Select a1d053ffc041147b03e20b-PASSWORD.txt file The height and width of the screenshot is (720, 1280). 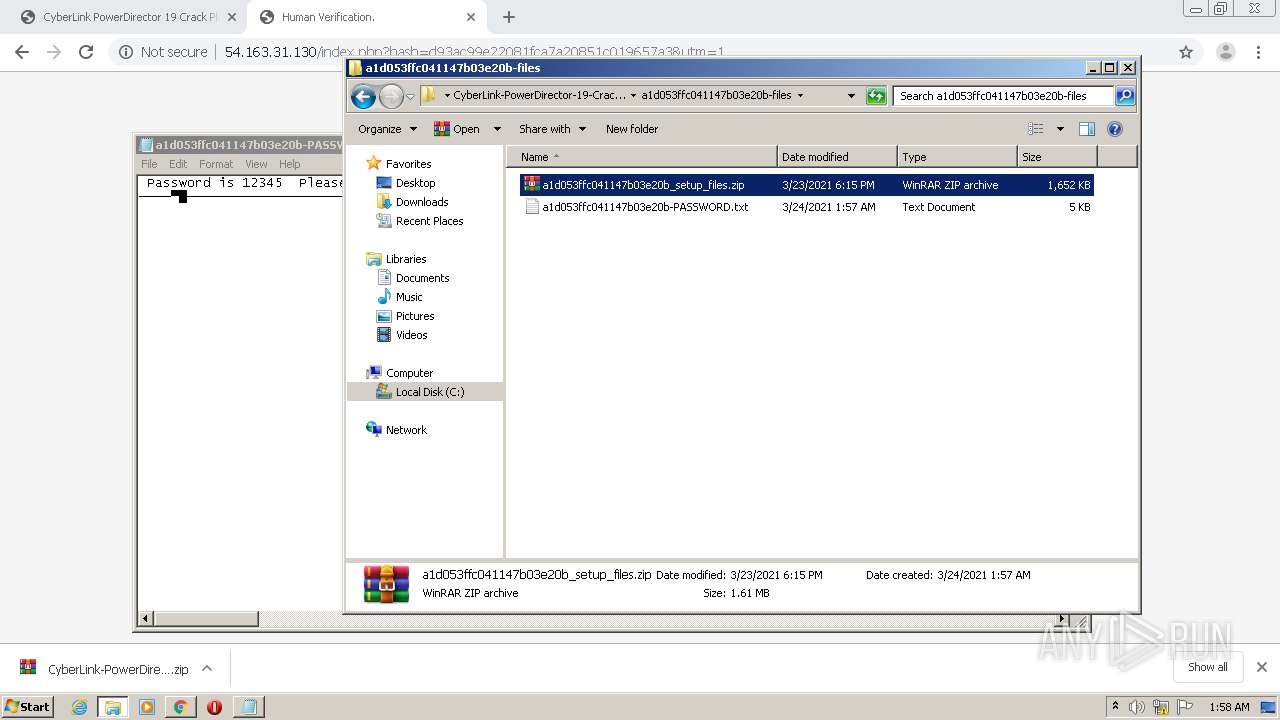(x=806, y=207)
